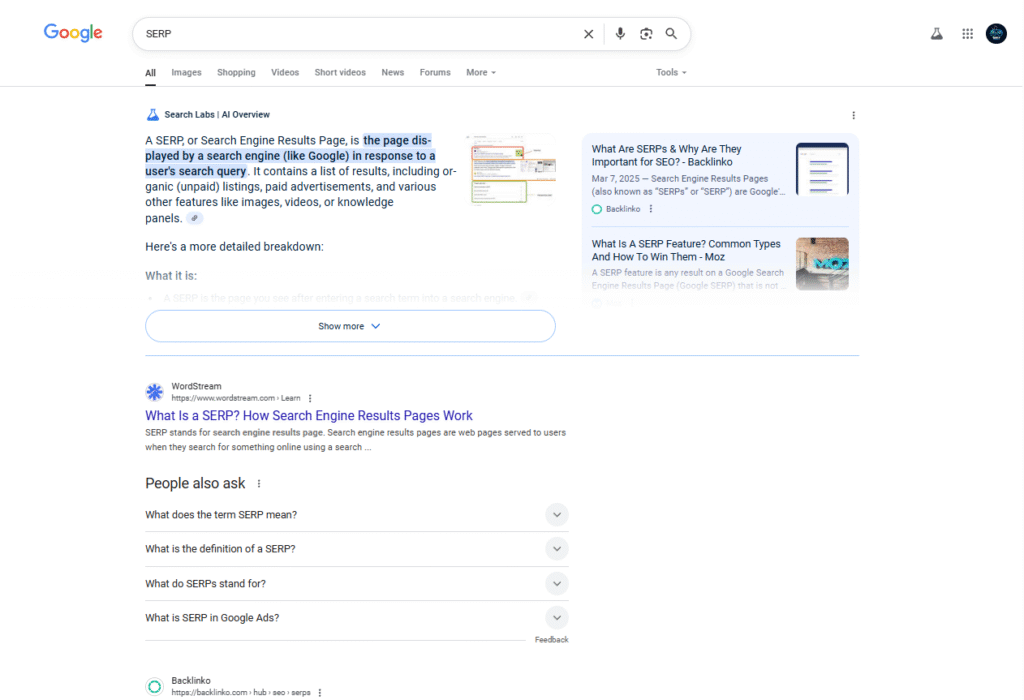Click the AI Overview SERP diagram thumbnail

513,170
